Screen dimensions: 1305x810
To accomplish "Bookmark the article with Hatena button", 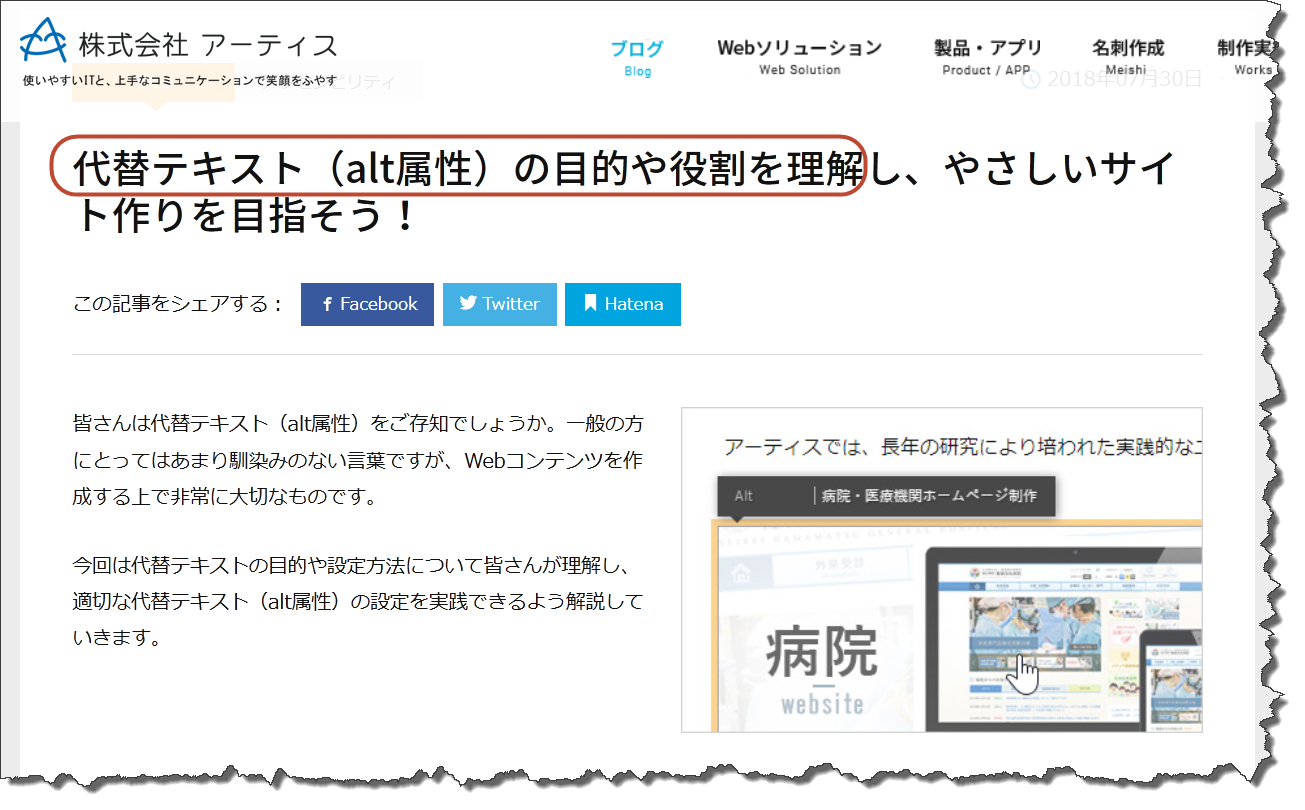I will [623, 304].
